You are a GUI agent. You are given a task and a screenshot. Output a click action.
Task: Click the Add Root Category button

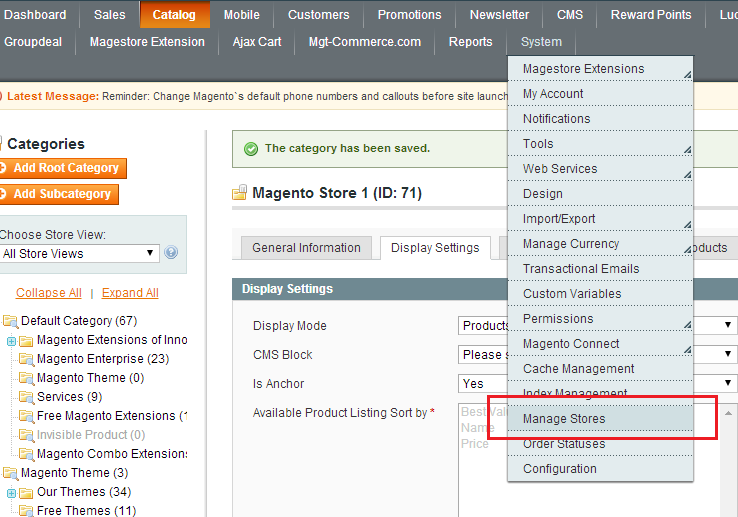point(63,168)
